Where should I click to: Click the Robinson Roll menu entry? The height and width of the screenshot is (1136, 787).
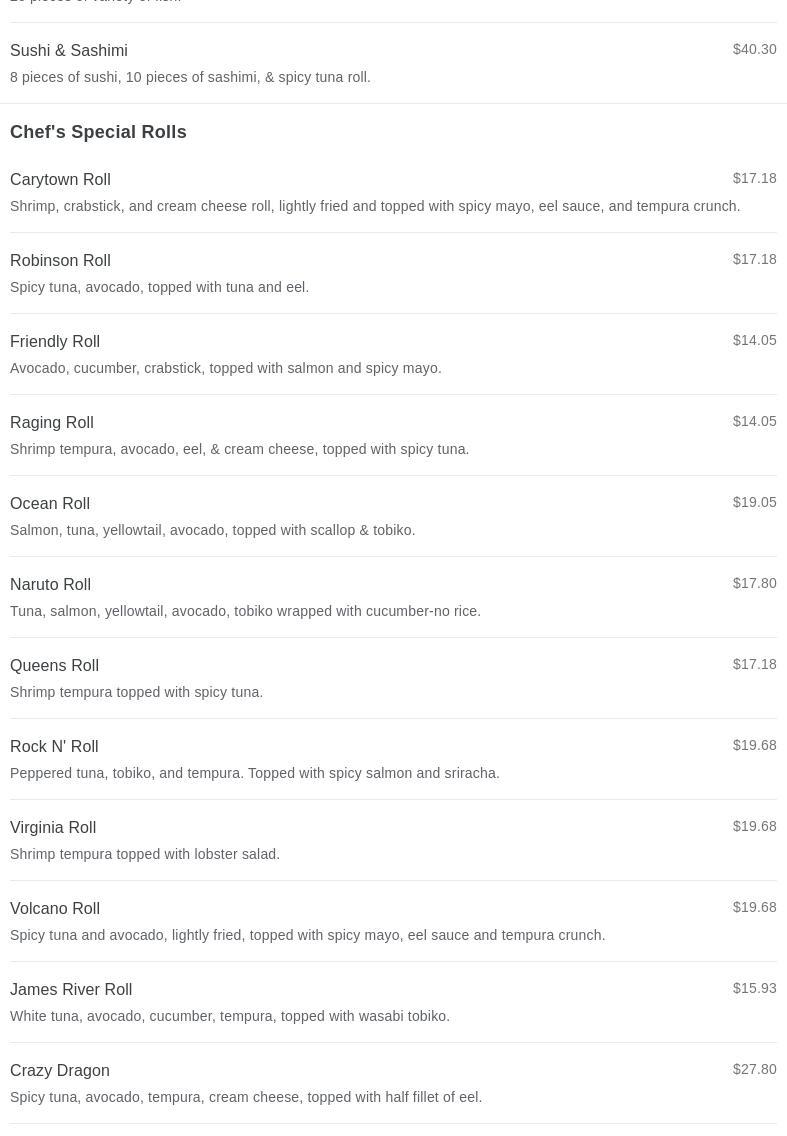(60, 261)
